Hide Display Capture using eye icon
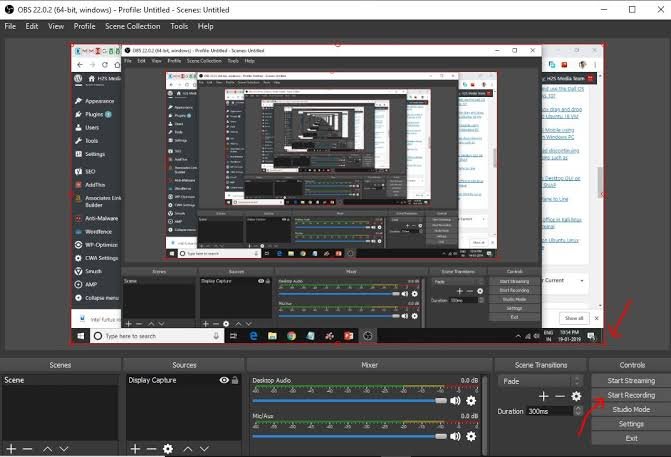 [x=224, y=381]
